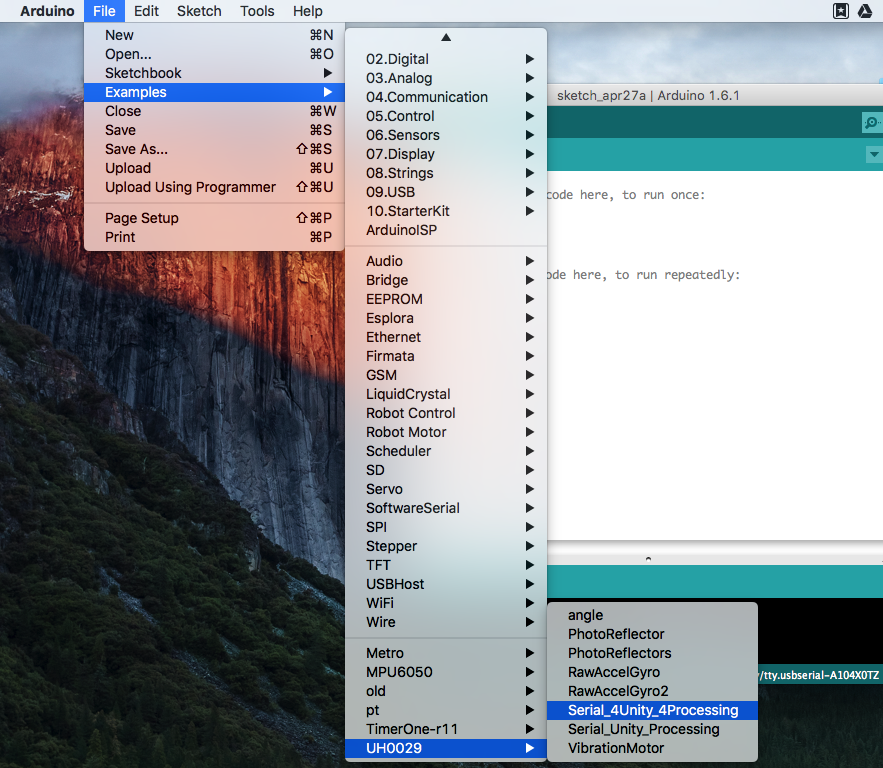The image size is (883, 768).
Task: Open the PhotoReflector example sketch
Action: [x=652, y=634]
